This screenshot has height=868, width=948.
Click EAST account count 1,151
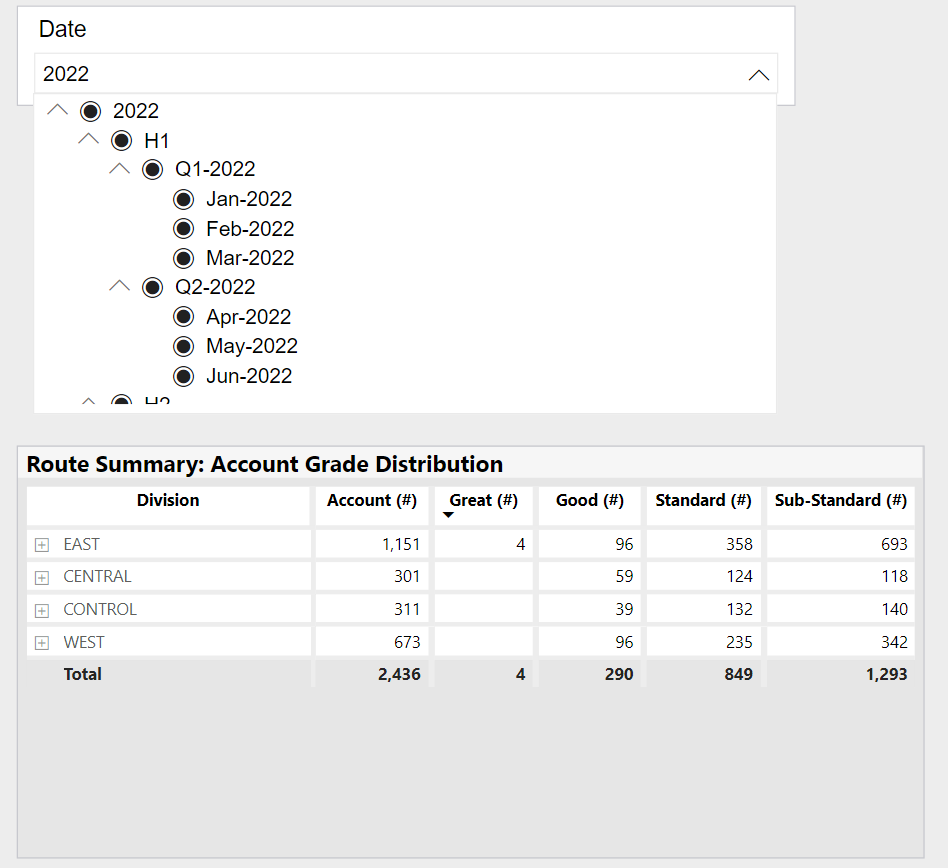401,545
